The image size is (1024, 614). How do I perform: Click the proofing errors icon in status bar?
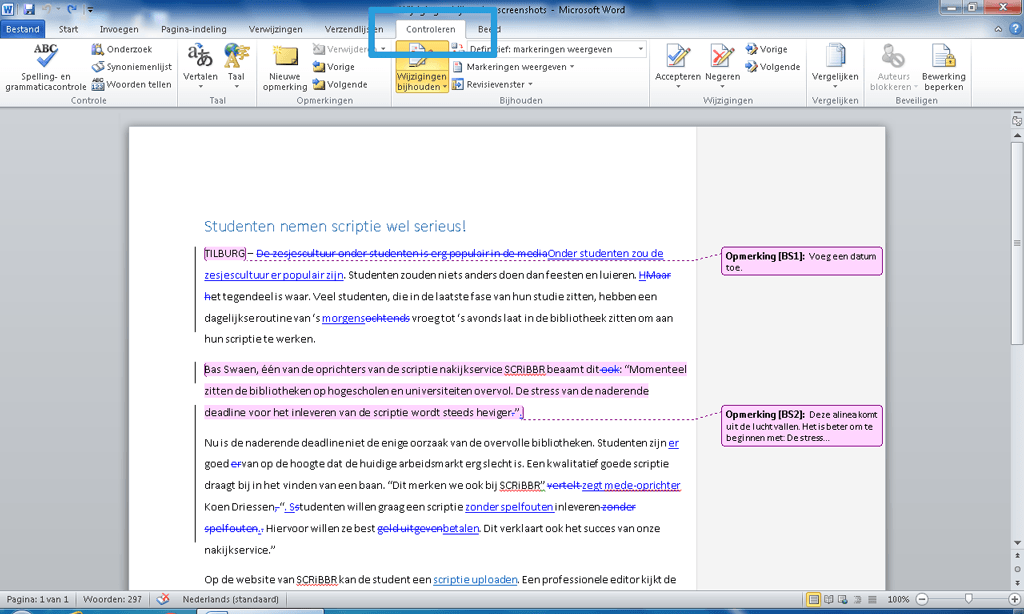point(163,599)
